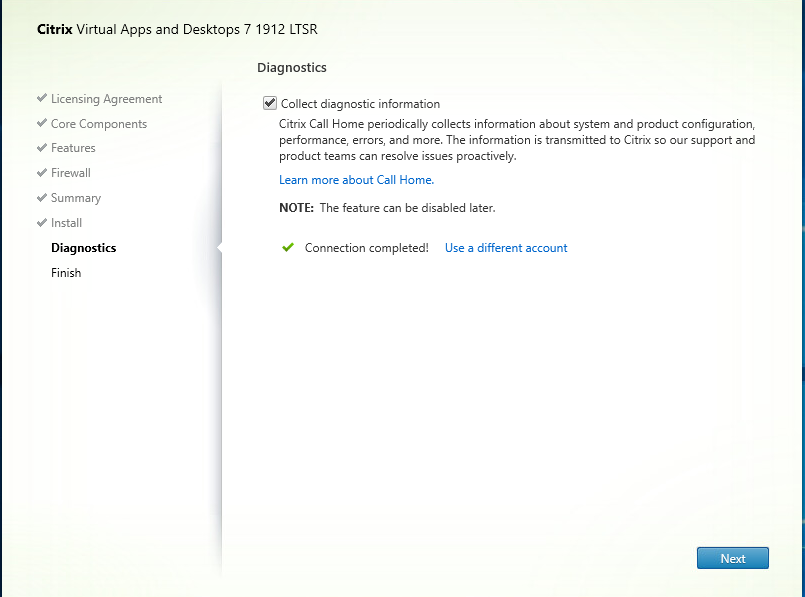
Task: Select Licensing Agreement step in sidebar
Action: point(106,99)
